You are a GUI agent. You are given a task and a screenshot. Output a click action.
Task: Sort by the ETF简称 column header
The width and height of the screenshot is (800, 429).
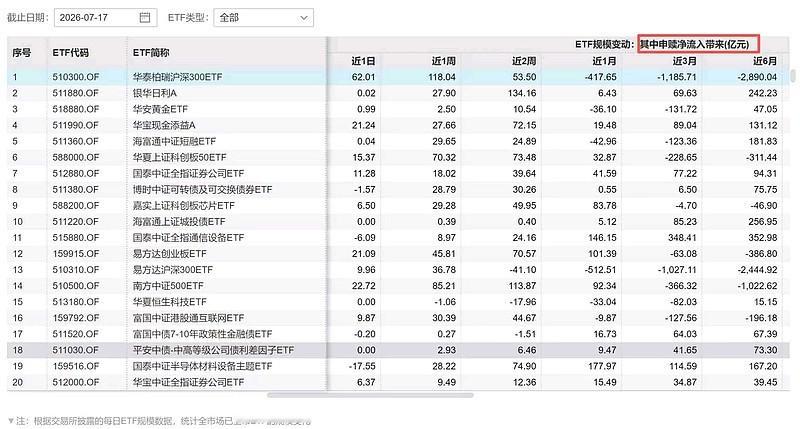(x=151, y=53)
